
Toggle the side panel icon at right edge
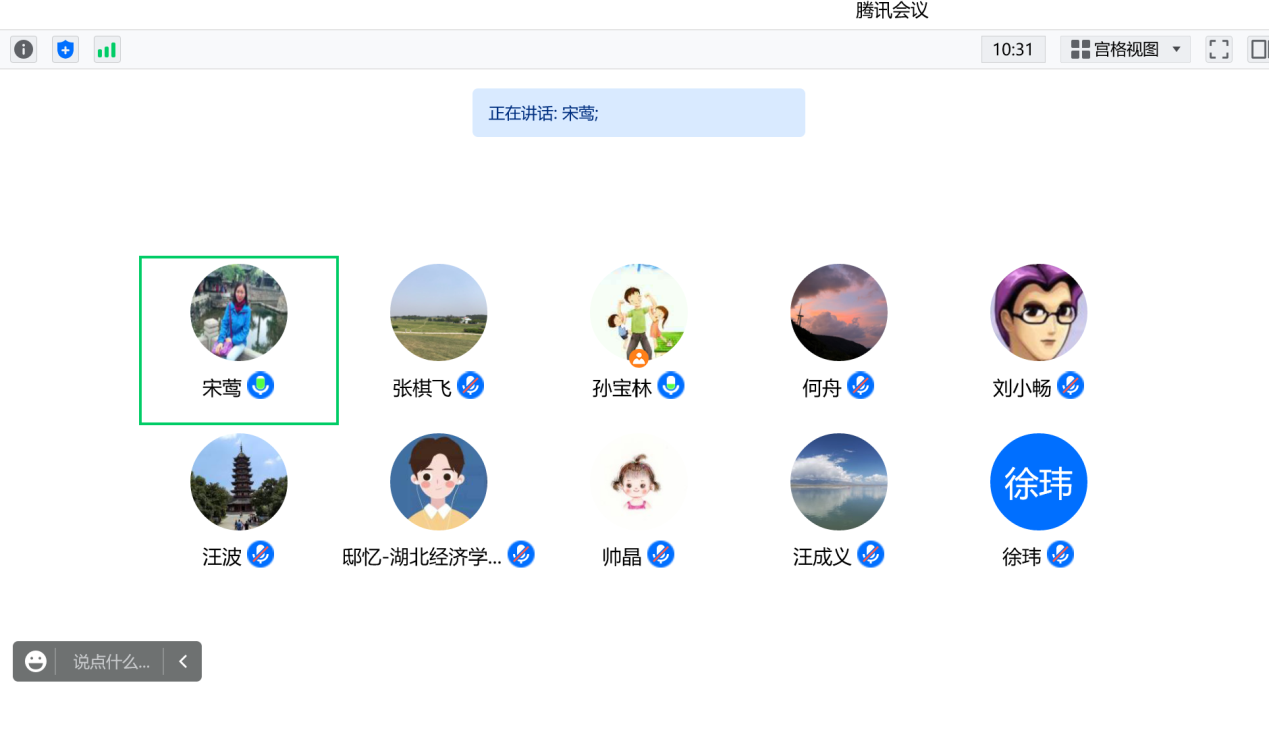(1259, 49)
